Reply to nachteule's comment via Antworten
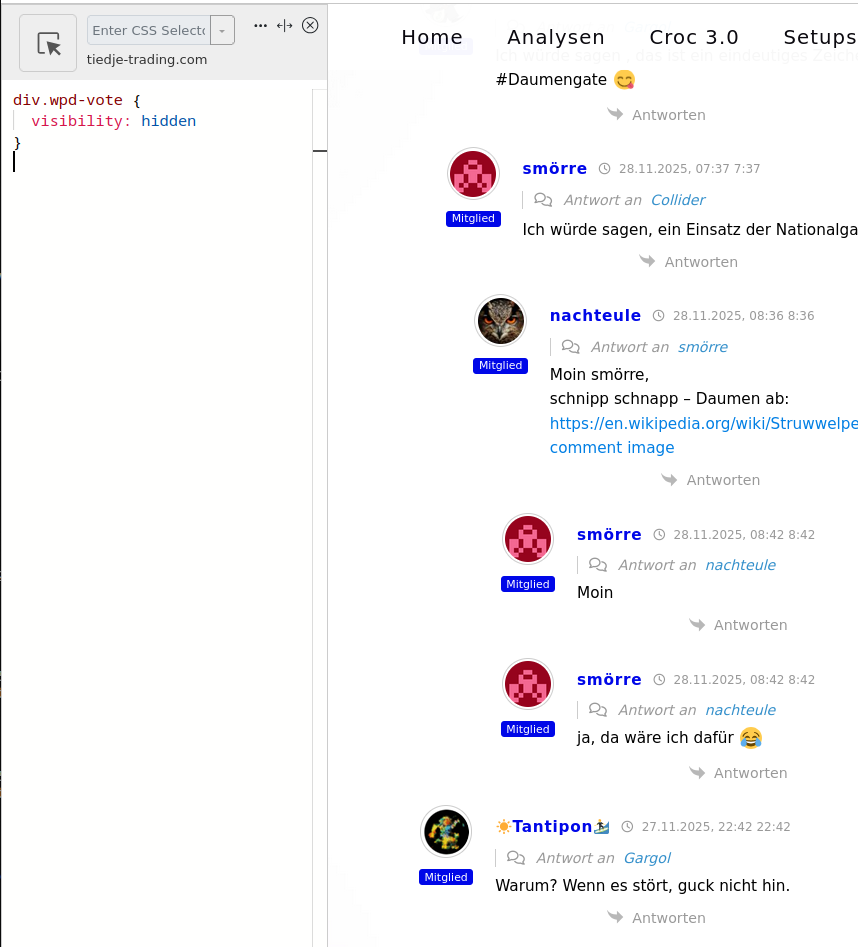The width and height of the screenshot is (858, 947). (x=711, y=480)
